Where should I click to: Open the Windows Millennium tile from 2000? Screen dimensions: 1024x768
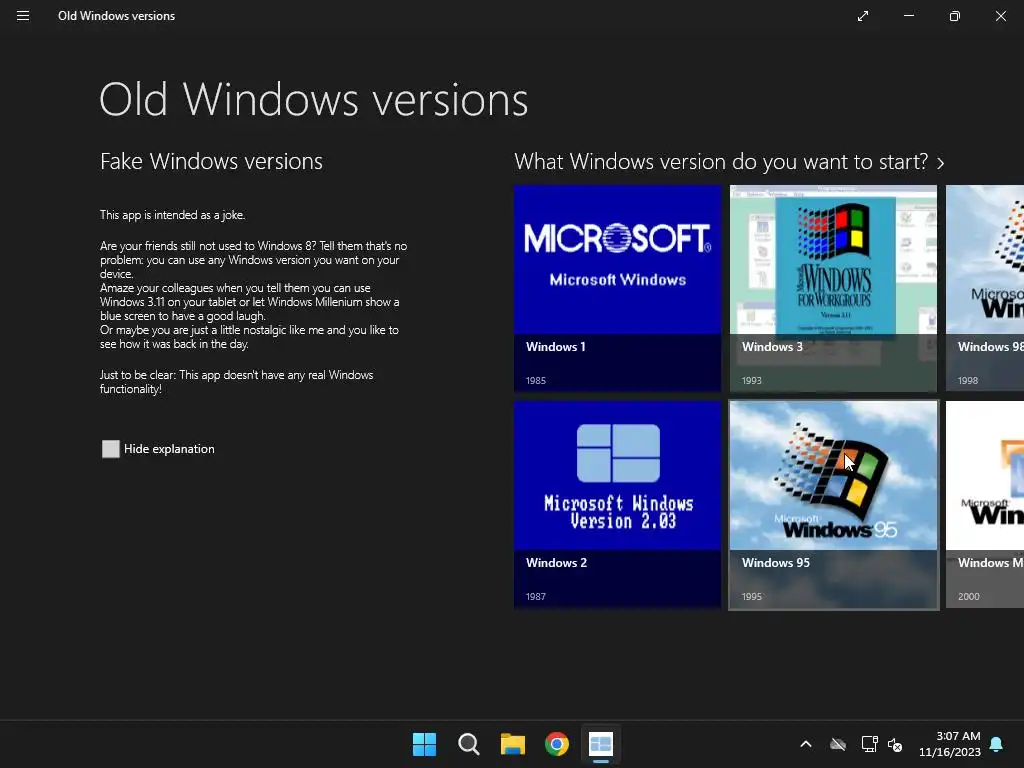click(985, 504)
